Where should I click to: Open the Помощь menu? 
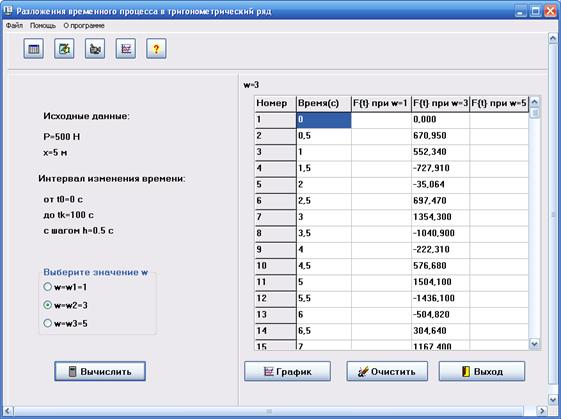(x=43, y=26)
